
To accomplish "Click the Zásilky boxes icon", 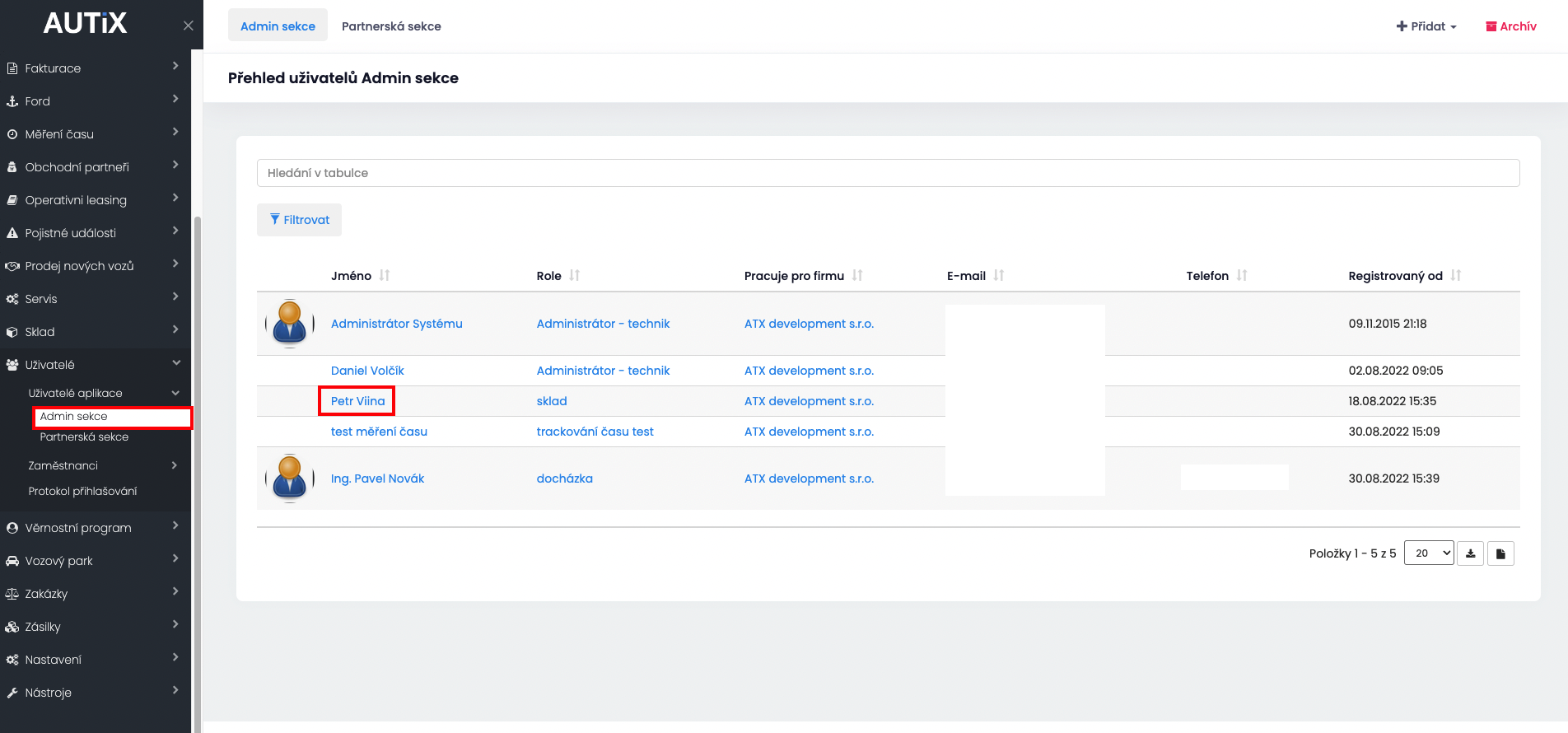I will [12, 627].
